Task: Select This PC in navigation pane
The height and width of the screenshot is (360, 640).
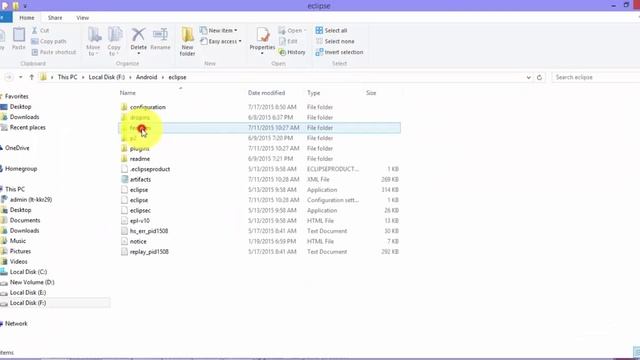Action: (x=15, y=189)
